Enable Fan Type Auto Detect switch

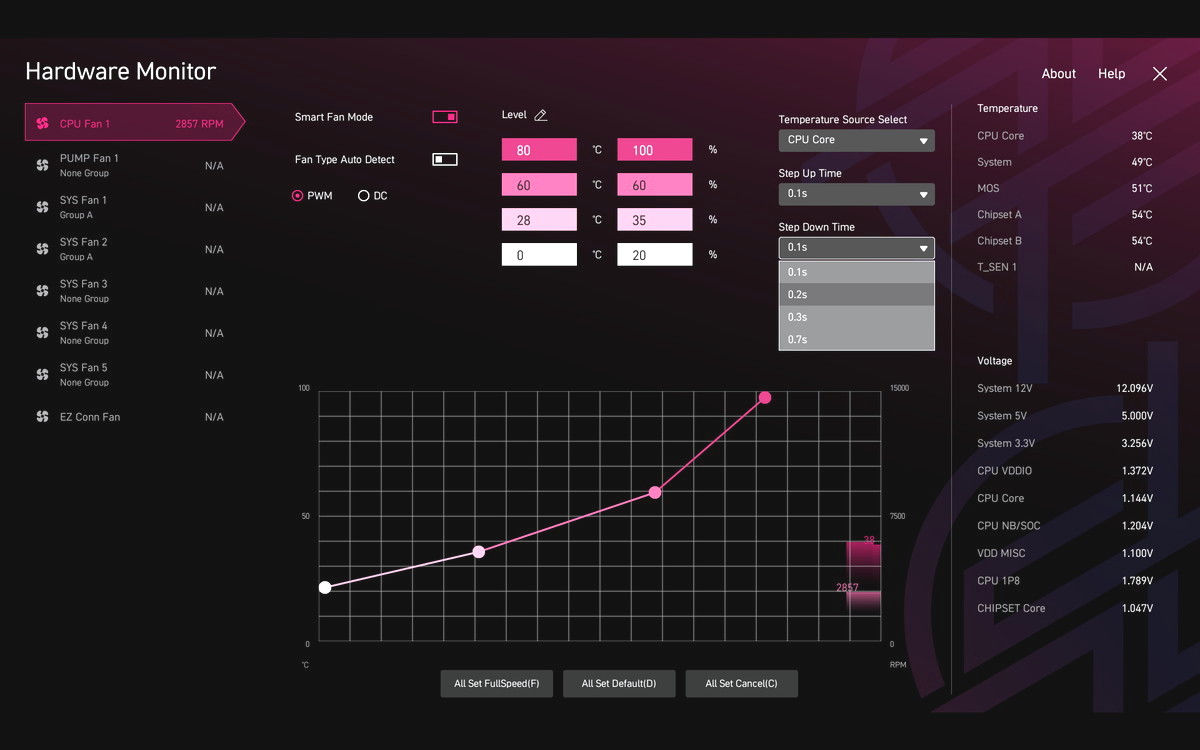click(x=445, y=160)
